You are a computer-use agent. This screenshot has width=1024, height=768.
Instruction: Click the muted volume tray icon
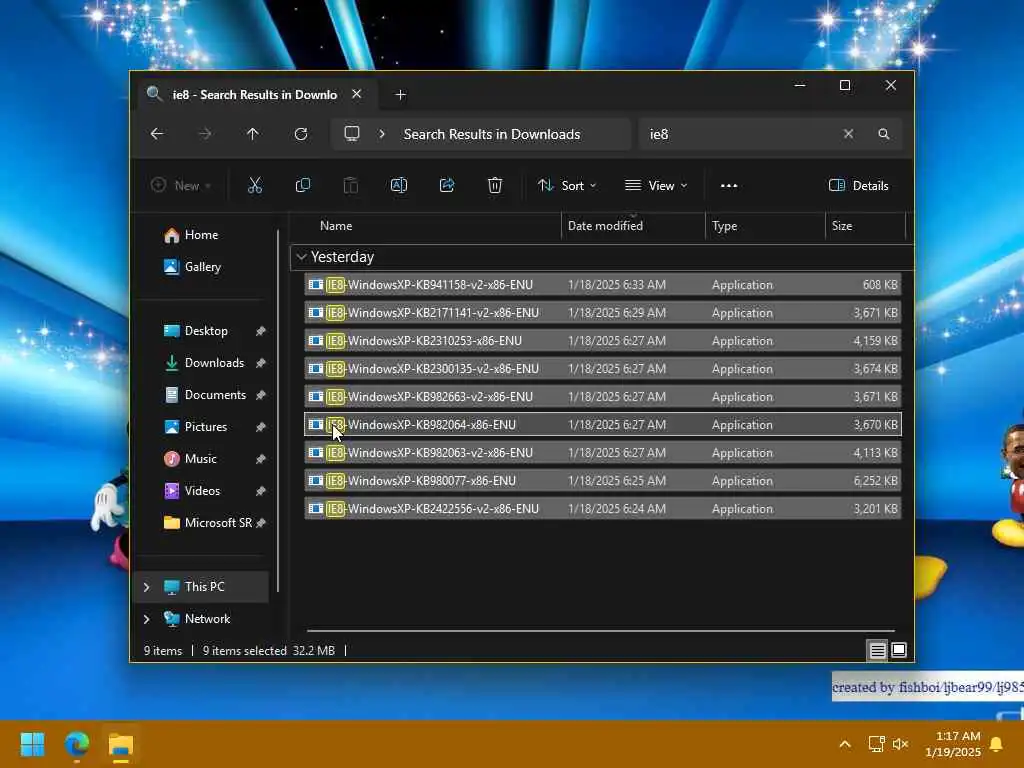click(x=901, y=744)
